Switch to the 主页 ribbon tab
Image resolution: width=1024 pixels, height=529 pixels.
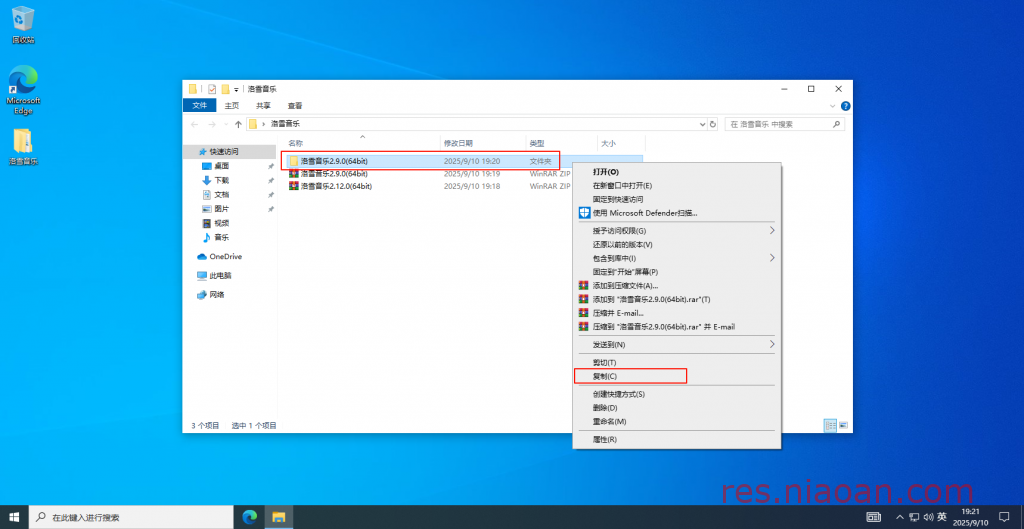(232, 105)
